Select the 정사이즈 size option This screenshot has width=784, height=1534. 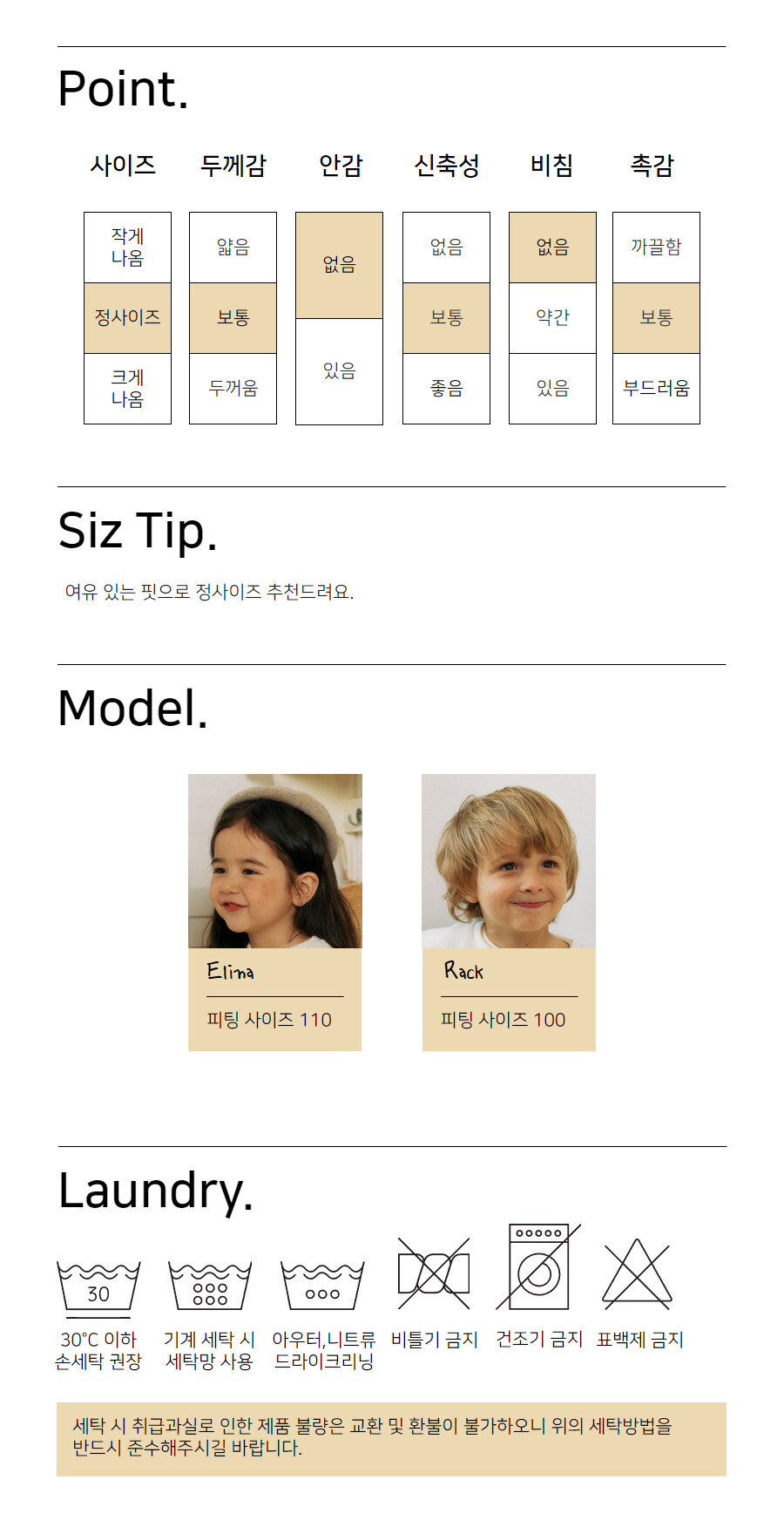coord(127,317)
